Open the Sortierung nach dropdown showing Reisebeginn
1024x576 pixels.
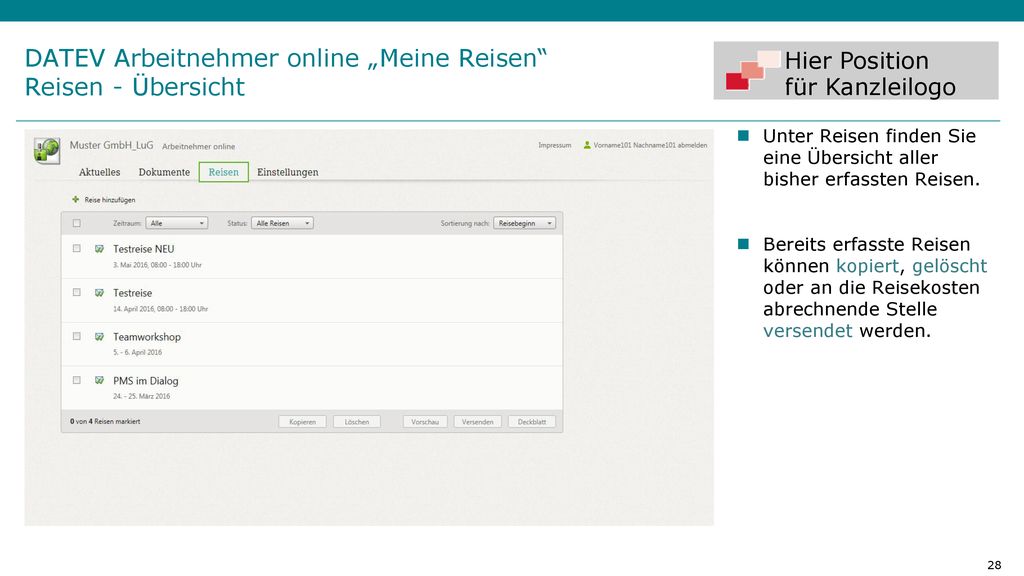pyautogui.click(x=524, y=223)
